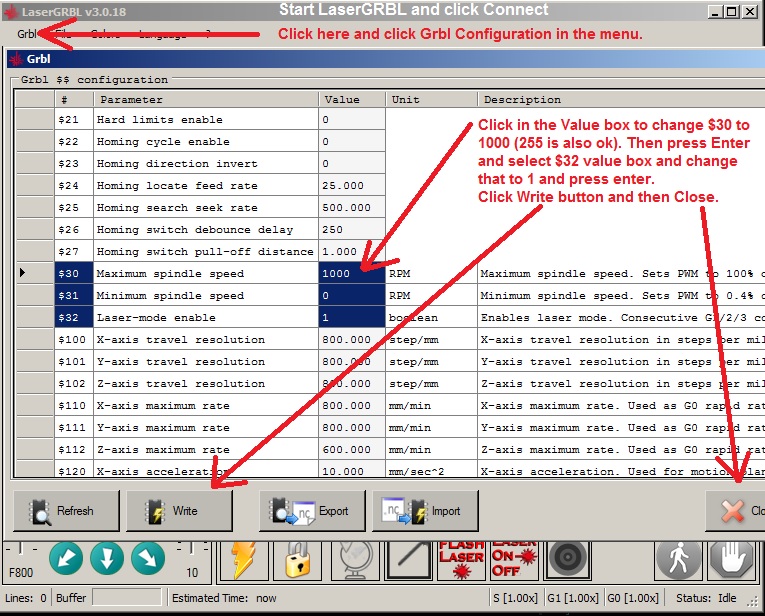Jog straight down with the teal arrow
Image resolution: width=765 pixels, height=616 pixels.
pyautogui.click(x=107, y=558)
